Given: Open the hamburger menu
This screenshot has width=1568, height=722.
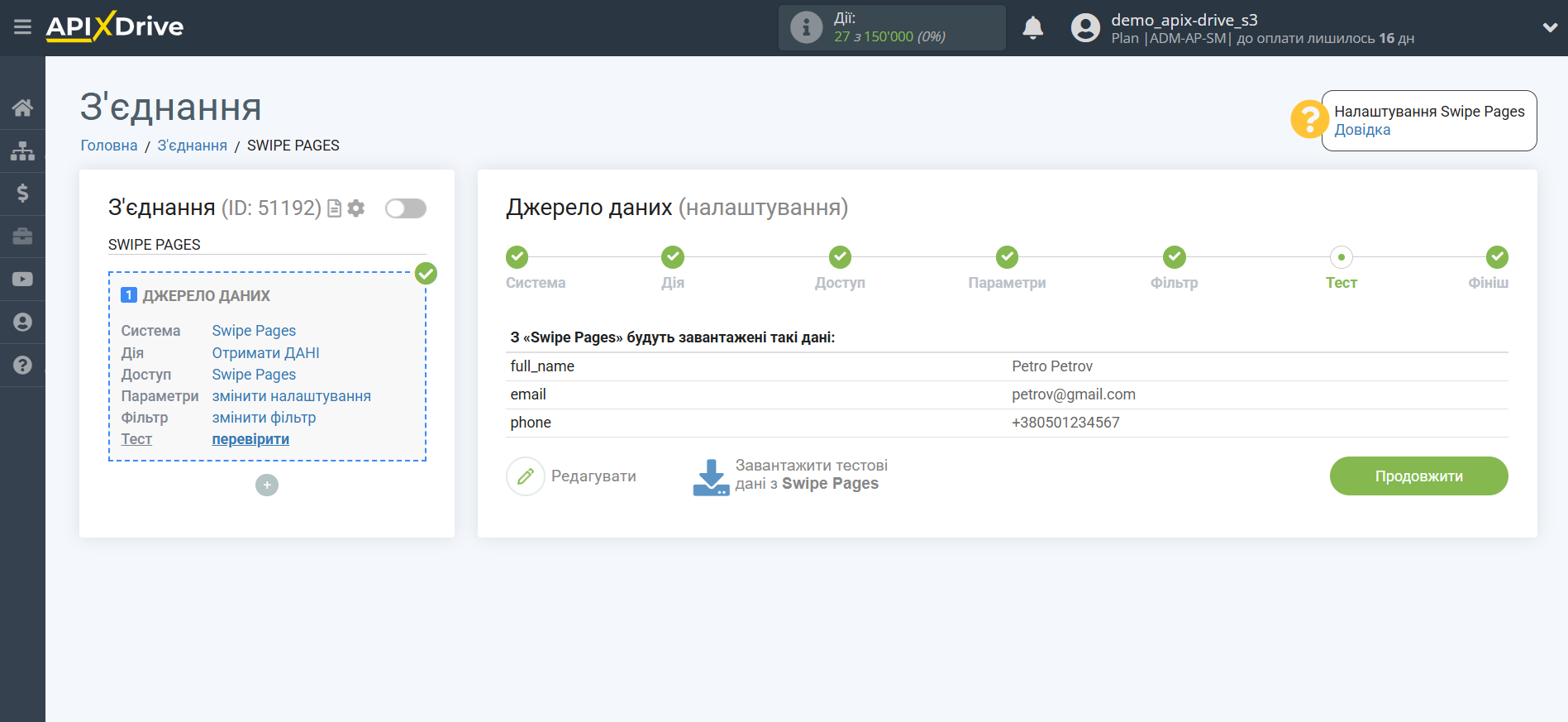Looking at the screenshot, I should click(x=22, y=27).
